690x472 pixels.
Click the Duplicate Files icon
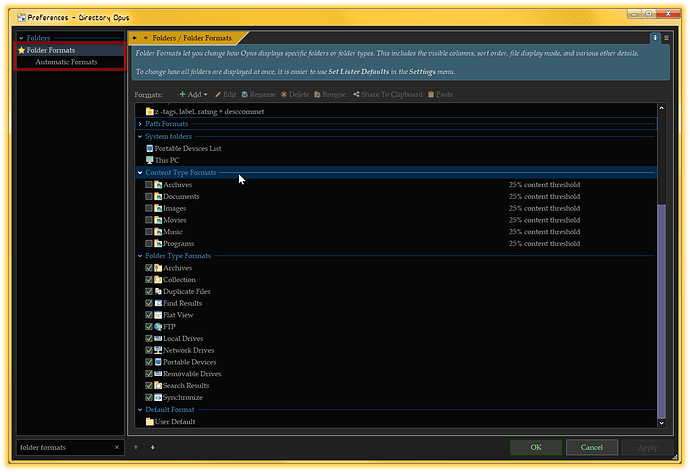pyautogui.click(x=159, y=292)
